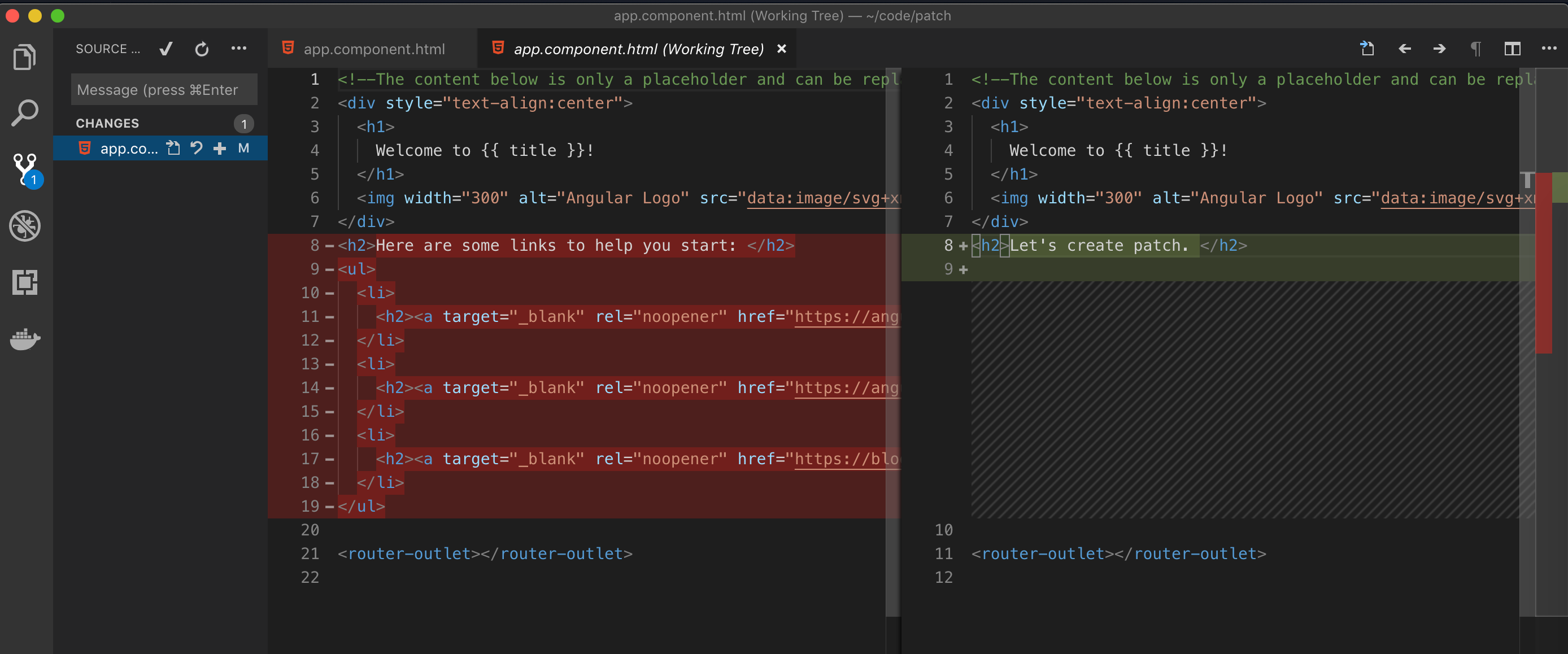Image resolution: width=1568 pixels, height=654 pixels.
Task: Go to the next change arrow
Action: point(1440,49)
